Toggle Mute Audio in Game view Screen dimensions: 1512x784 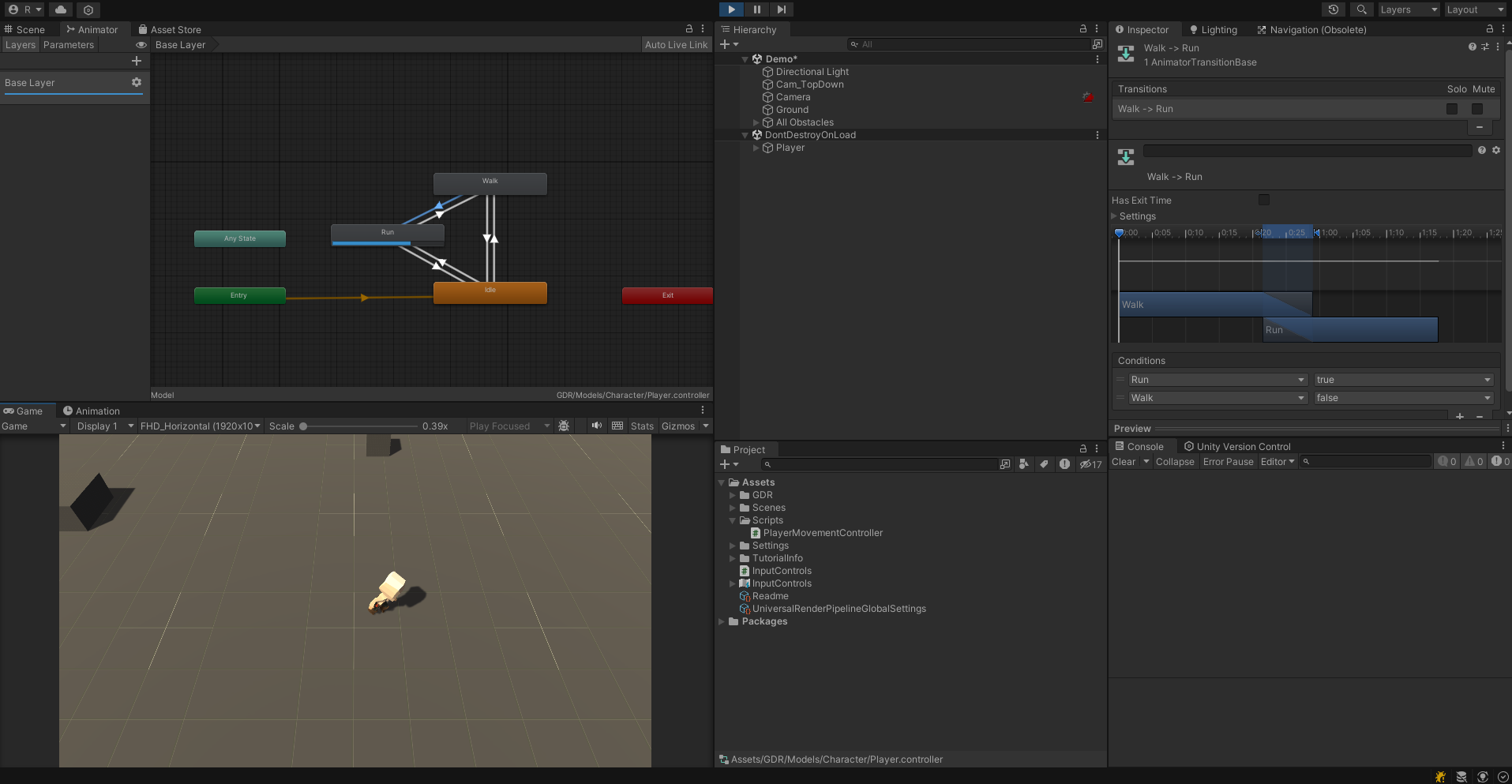coord(597,426)
